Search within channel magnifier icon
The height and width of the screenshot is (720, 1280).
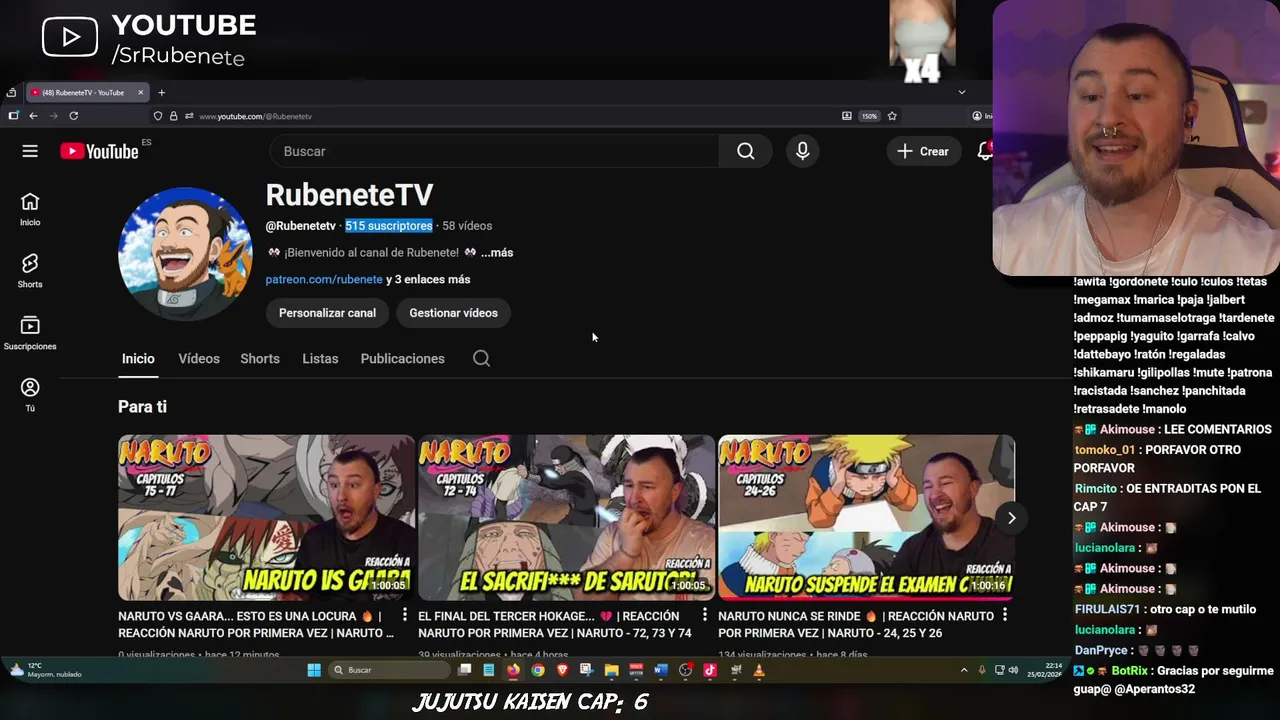click(481, 358)
